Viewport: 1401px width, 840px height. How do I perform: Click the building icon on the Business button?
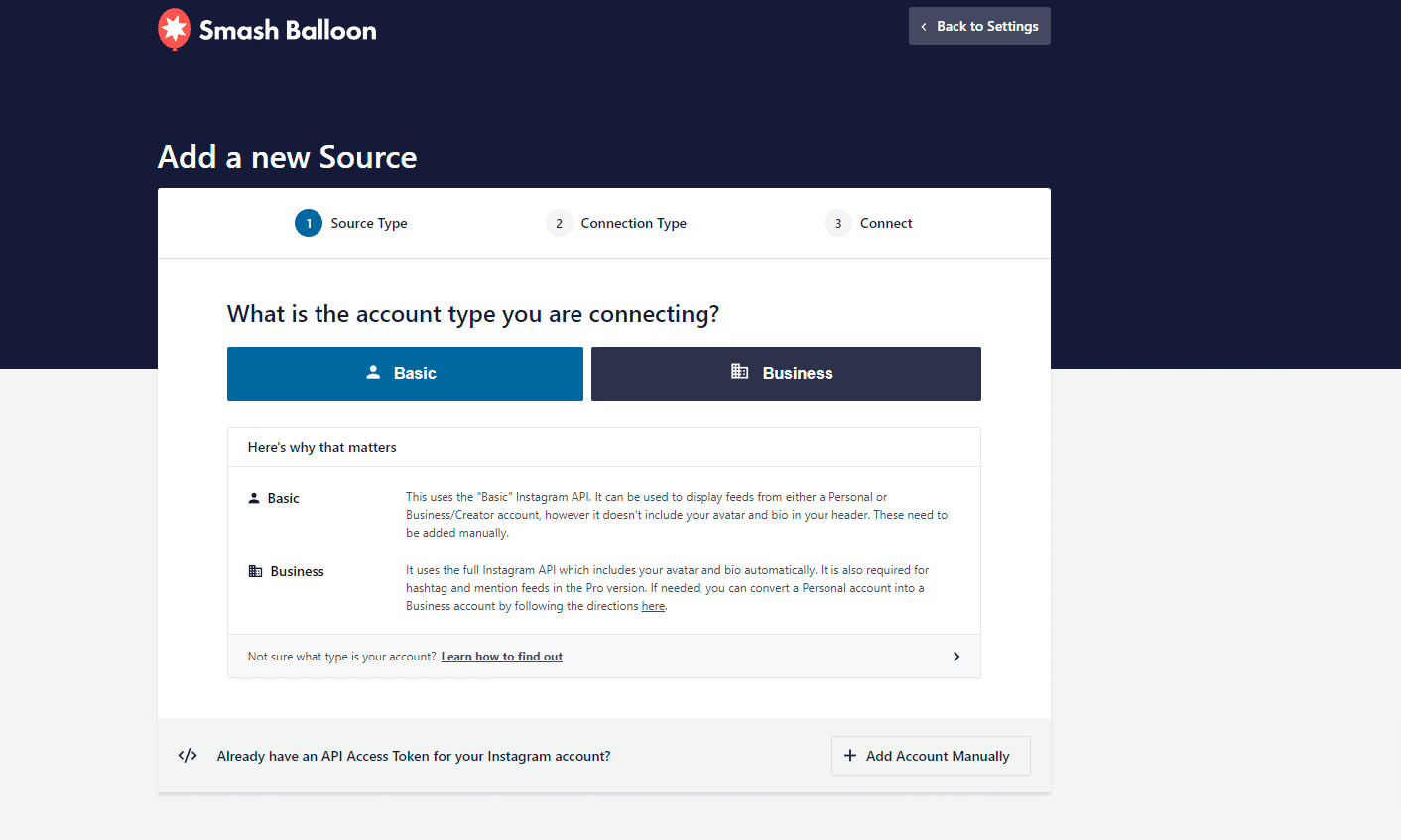point(740,372)
